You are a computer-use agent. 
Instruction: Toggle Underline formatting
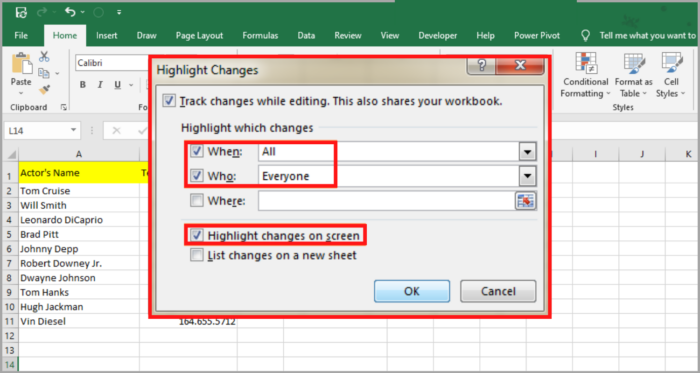(118, 85)
